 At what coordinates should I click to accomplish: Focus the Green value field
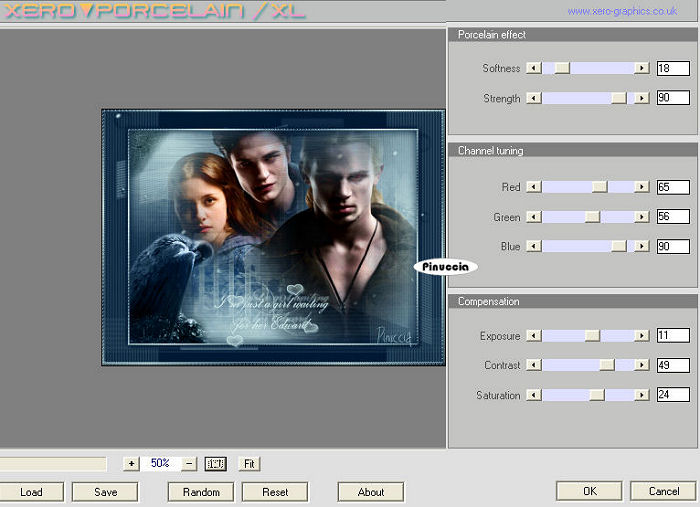(x=673, y=216)
